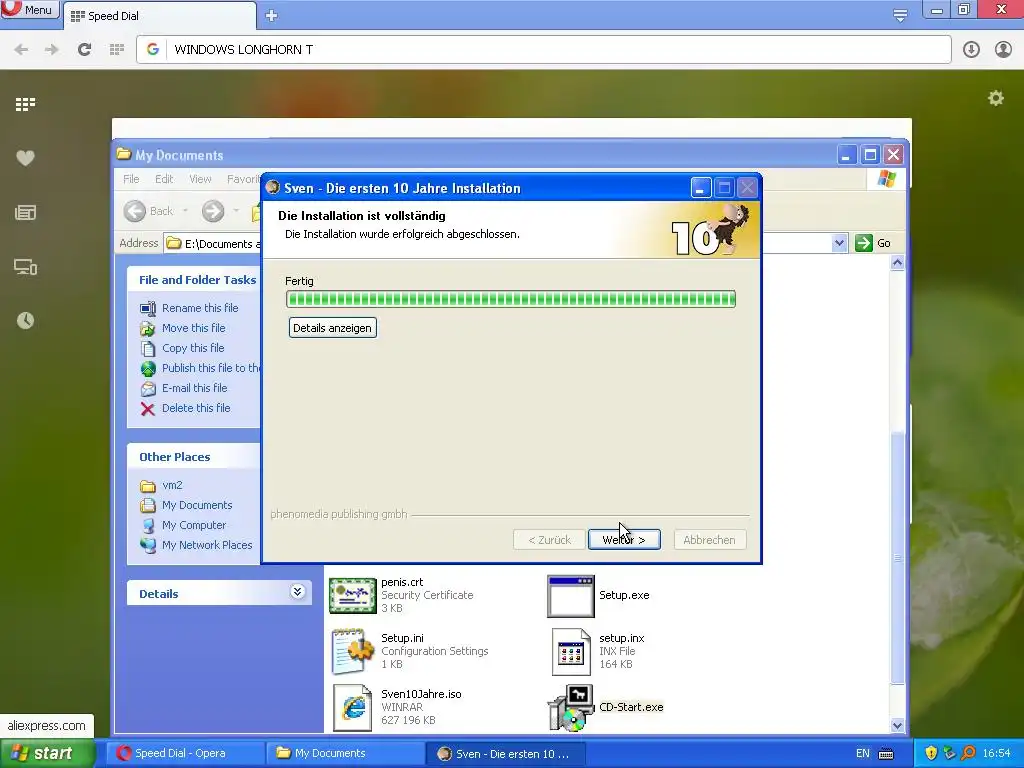1024x768 pixels.
Task: Click the Go button in Explorer
Action: click(873, 243)
